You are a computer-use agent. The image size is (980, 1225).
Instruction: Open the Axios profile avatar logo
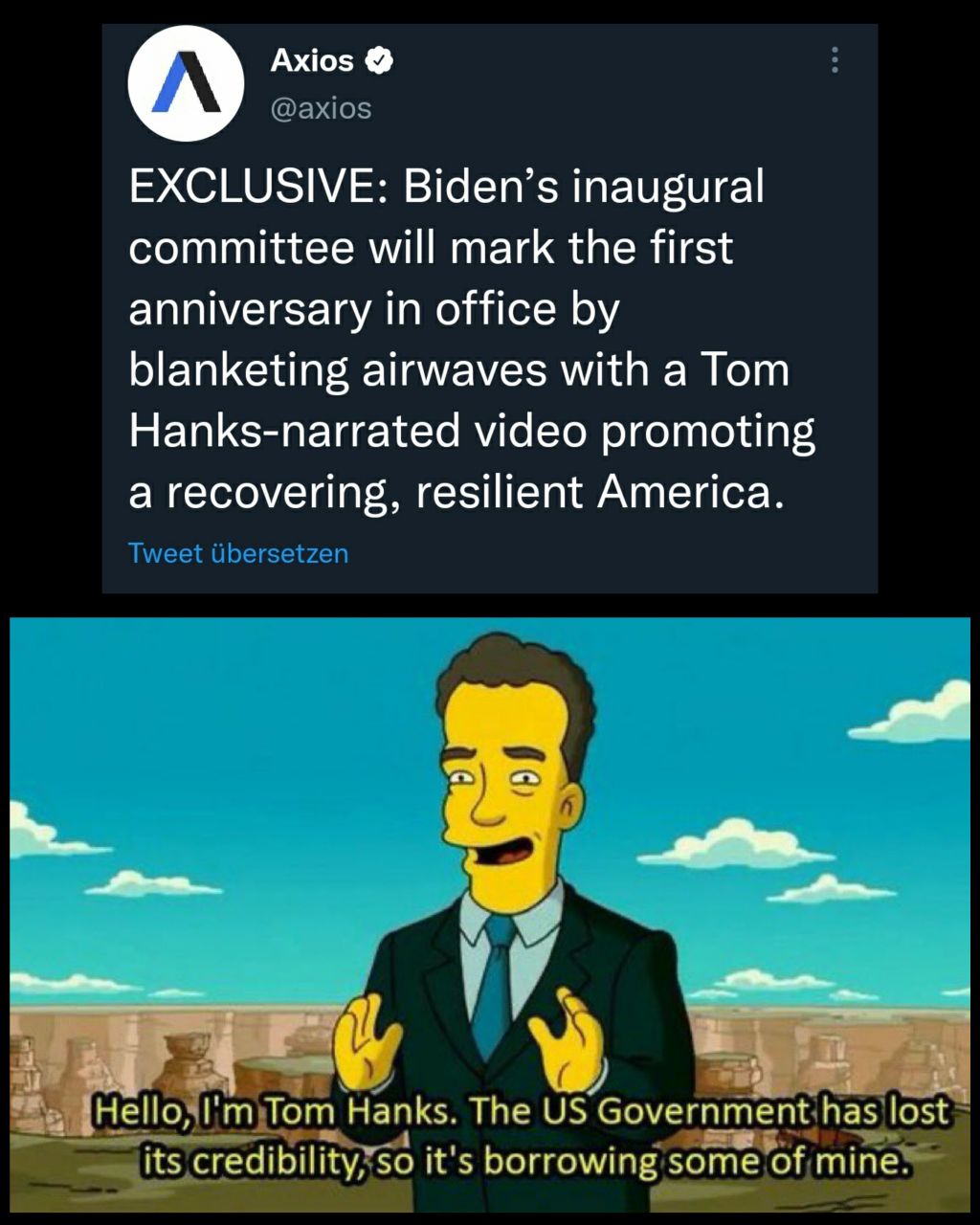click(186, 83)
